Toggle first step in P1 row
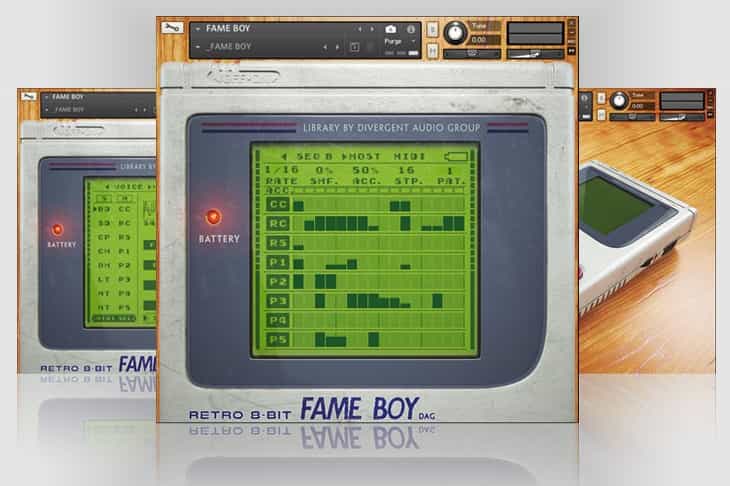 pos(298,264)
